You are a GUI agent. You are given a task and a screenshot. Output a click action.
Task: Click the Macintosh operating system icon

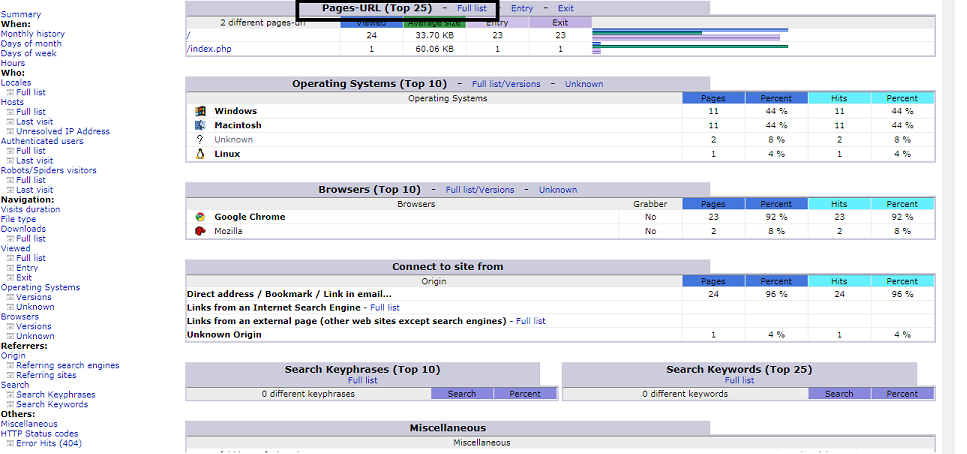coord(200,126)
